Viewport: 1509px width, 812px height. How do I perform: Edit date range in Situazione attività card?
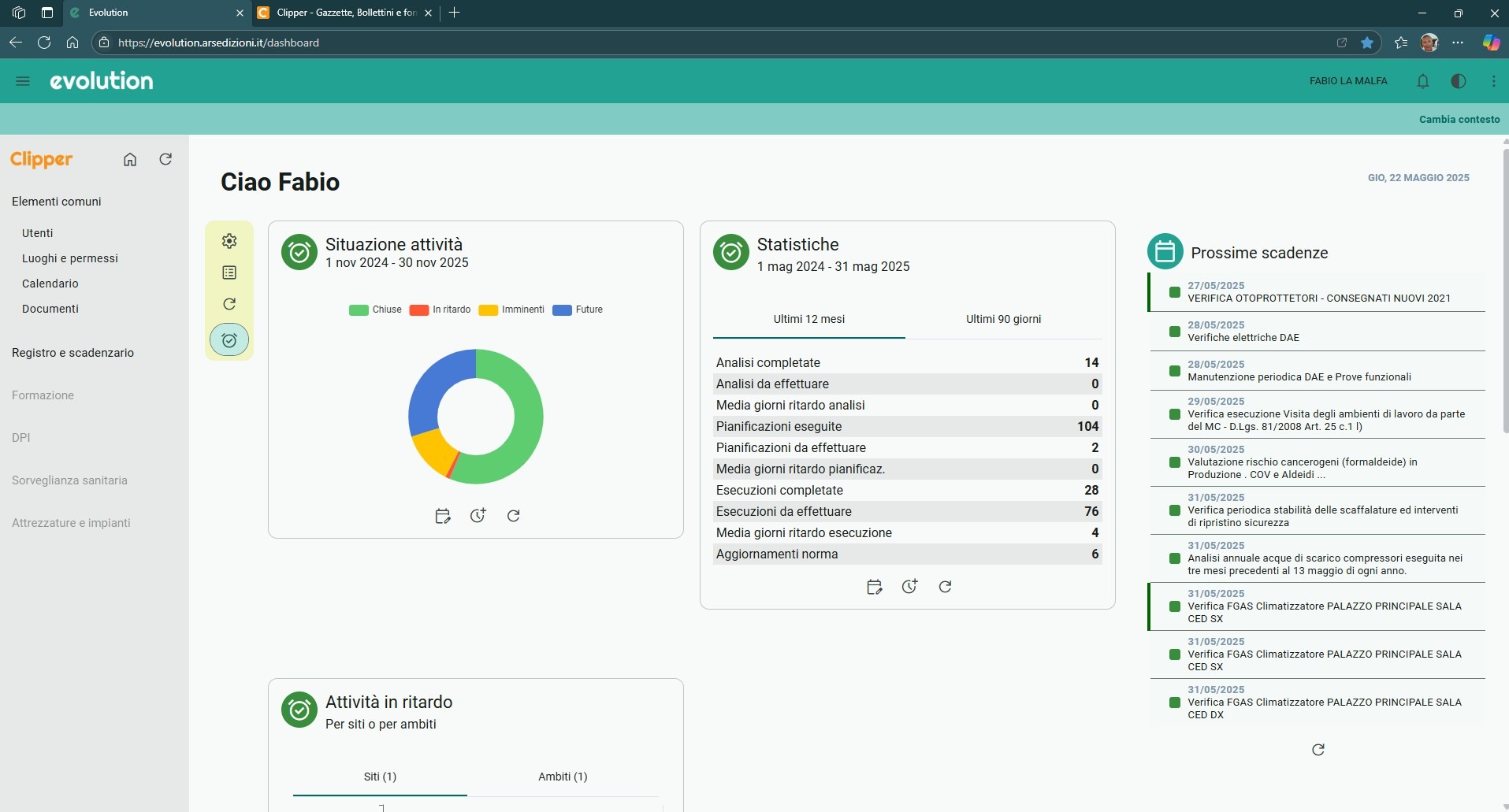(443, 516)
